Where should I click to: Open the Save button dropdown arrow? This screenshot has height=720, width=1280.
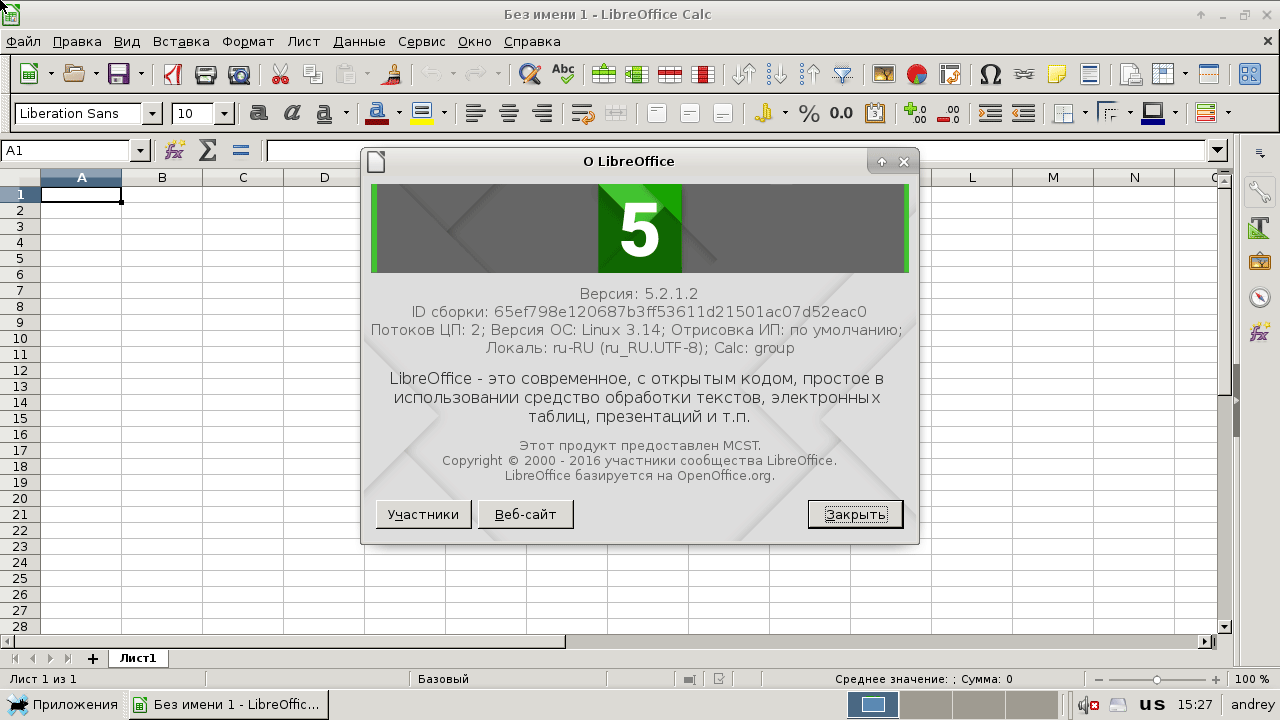141,74
